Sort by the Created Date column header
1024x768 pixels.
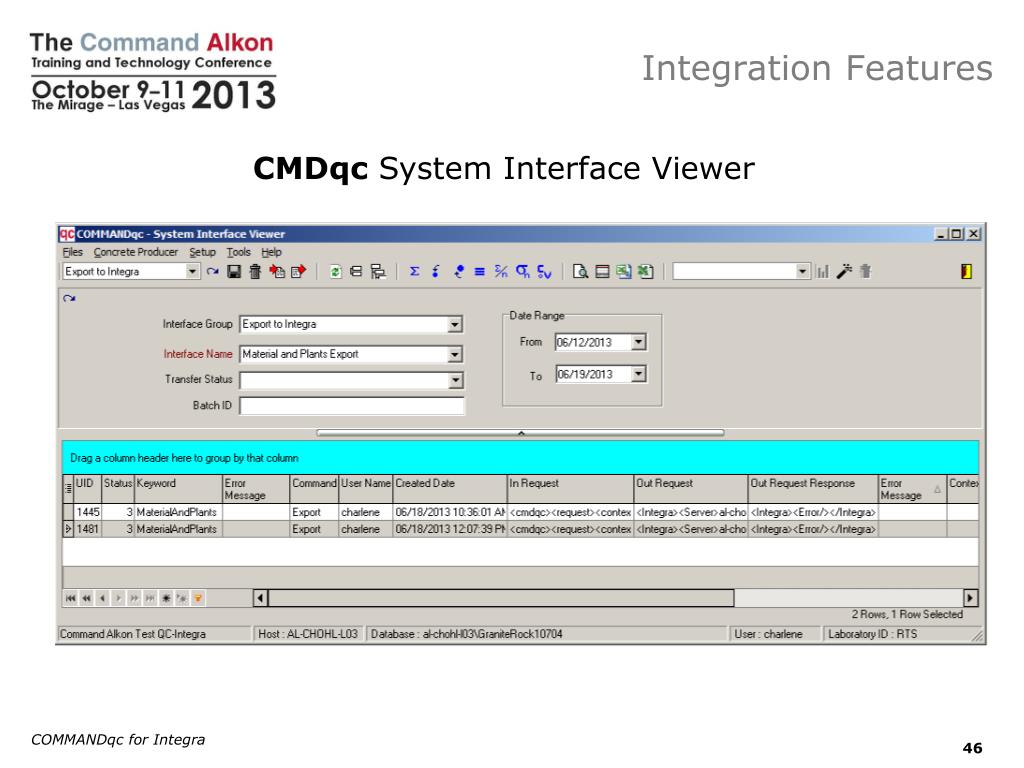tap(449, 489)
